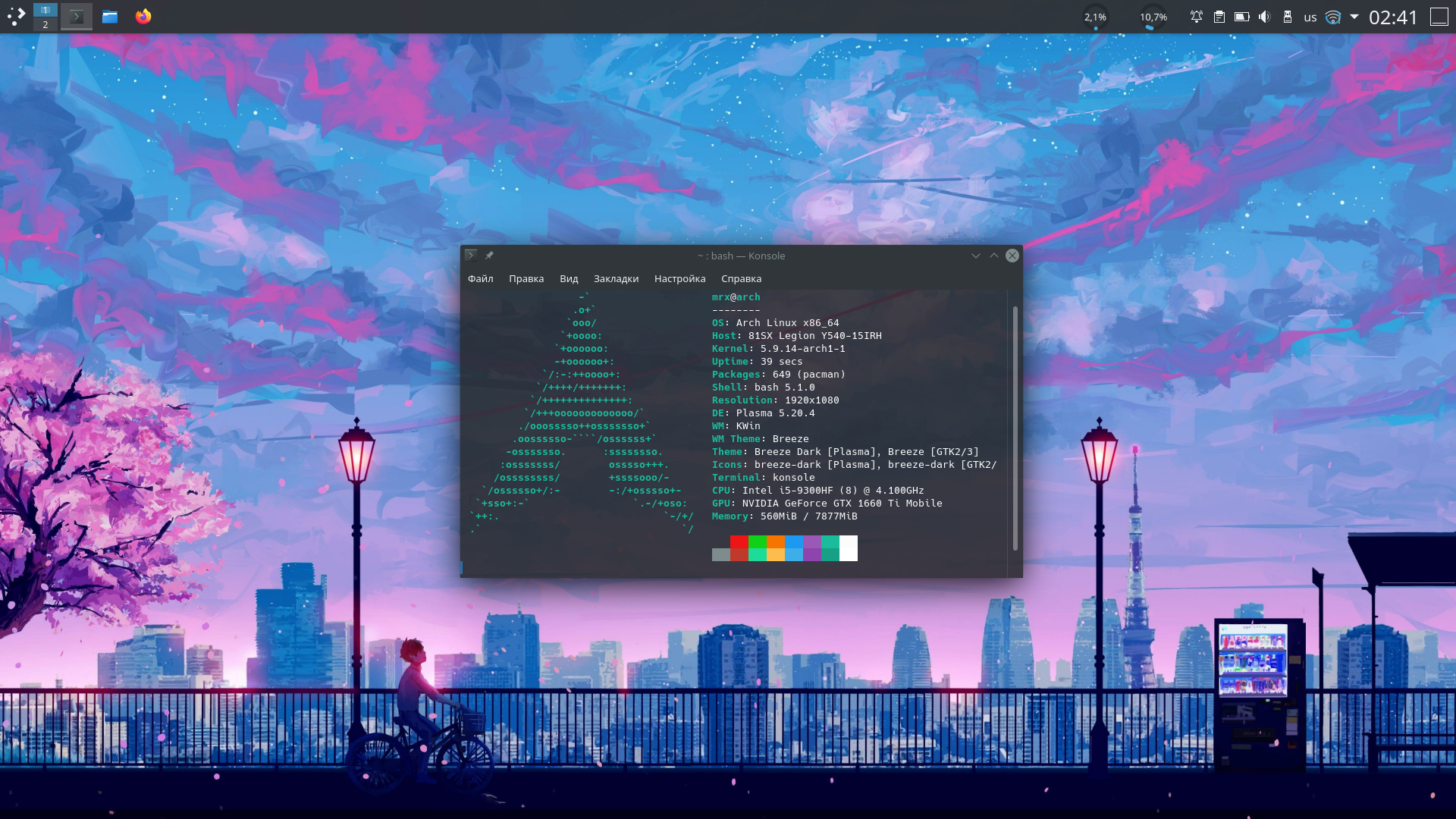Maximize the Konsole window

(994, 256)
